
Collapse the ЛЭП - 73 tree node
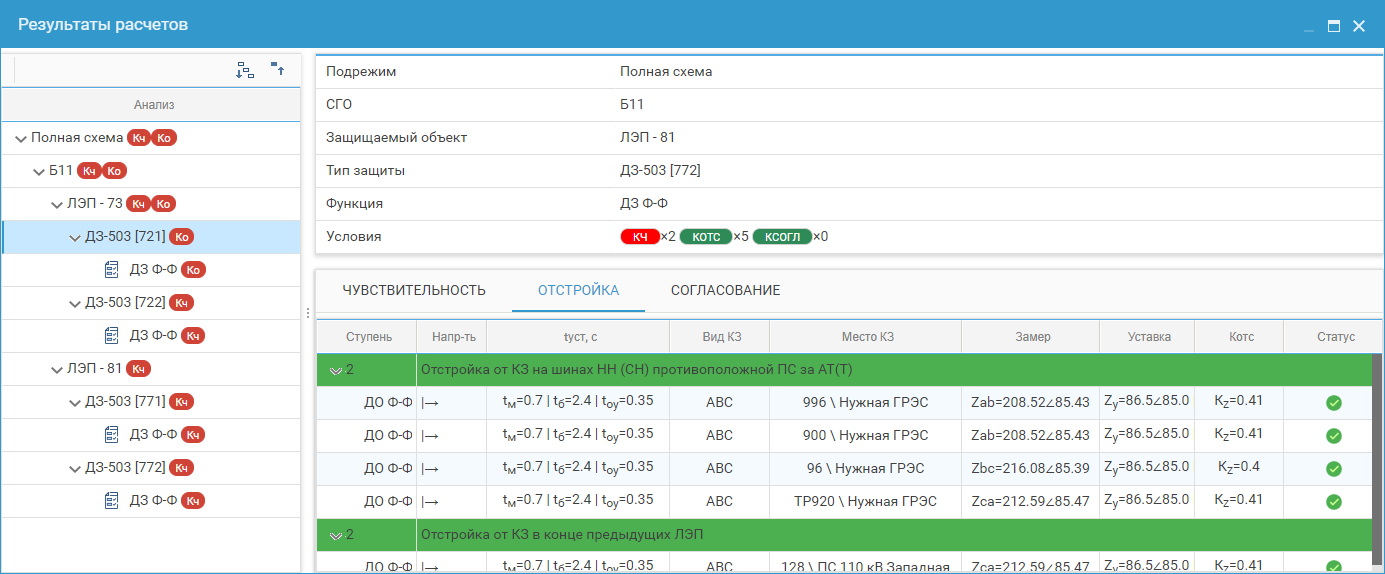(x=57, y=204)
